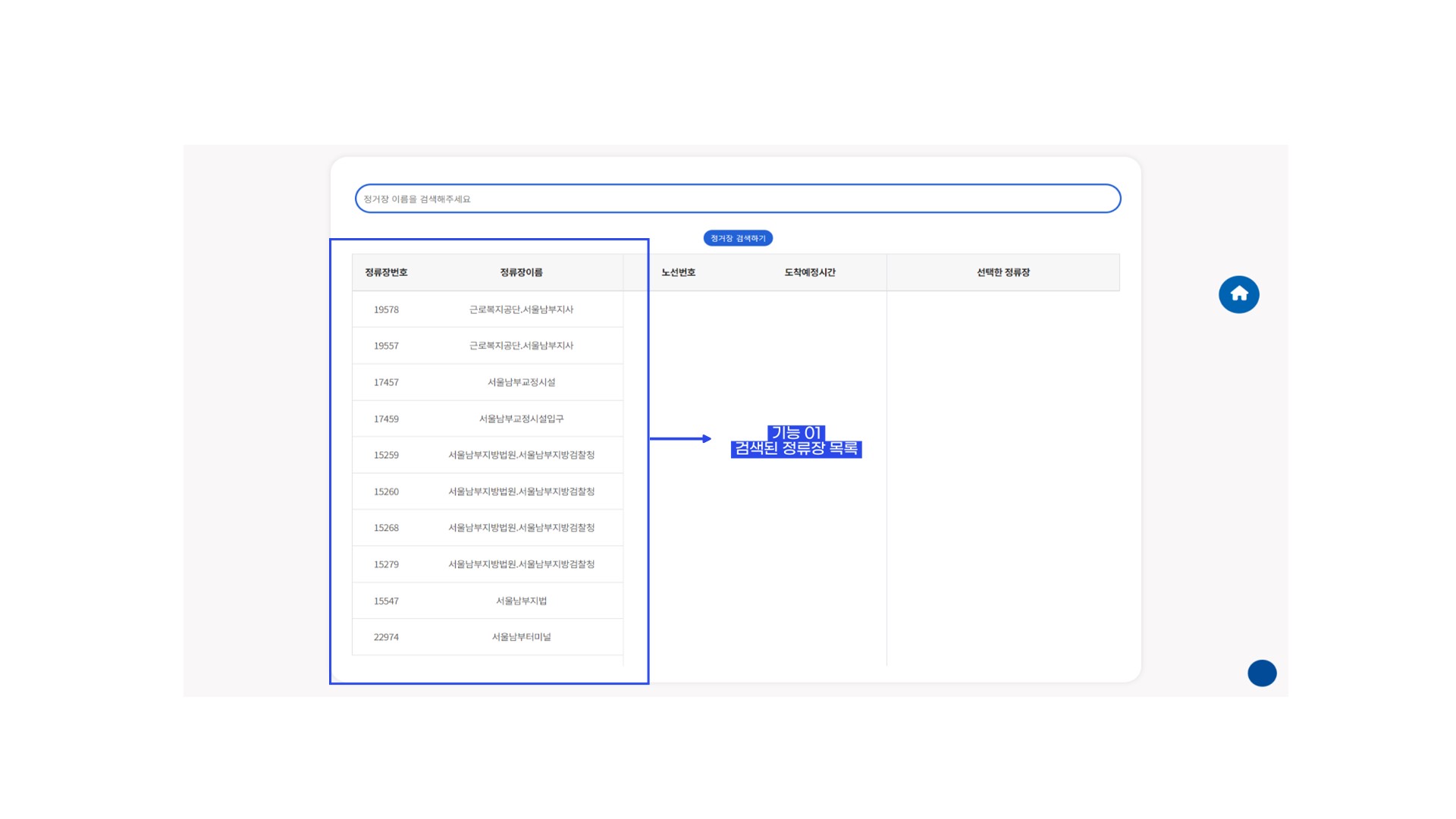This screenshot has width=1456, height=819.
Task: Choose the 서울남부교정시설입구 stop row
Action: tap(521, 419)
